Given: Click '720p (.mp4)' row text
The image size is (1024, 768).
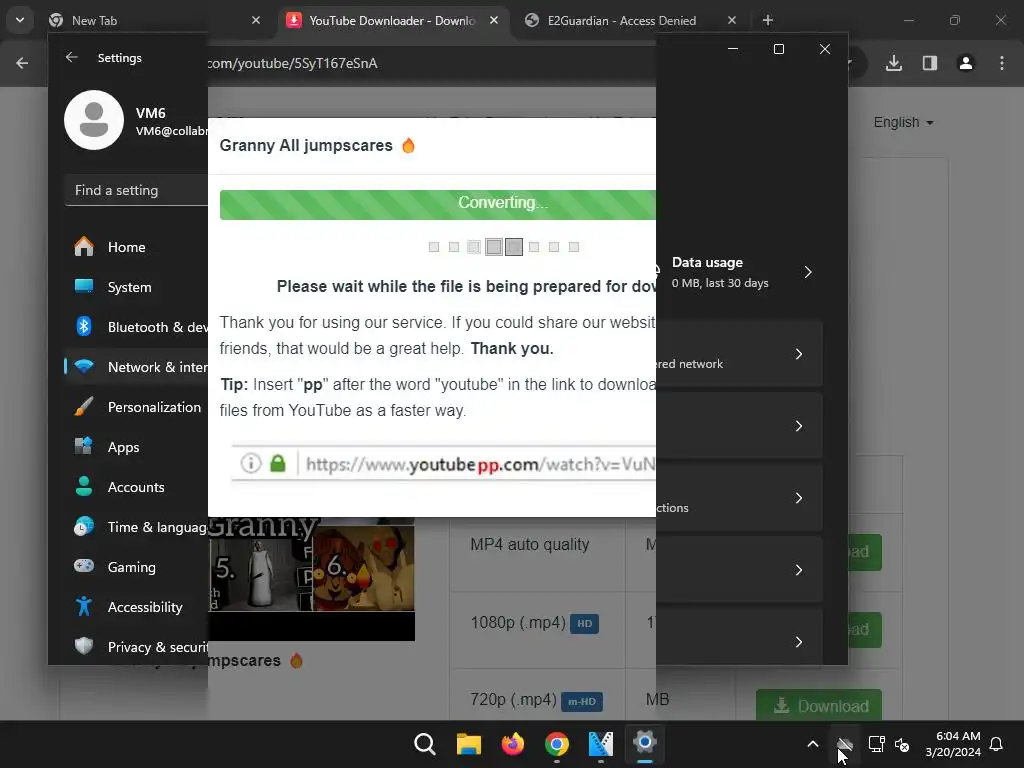Looking at the screenshot, I should (513, 699).
